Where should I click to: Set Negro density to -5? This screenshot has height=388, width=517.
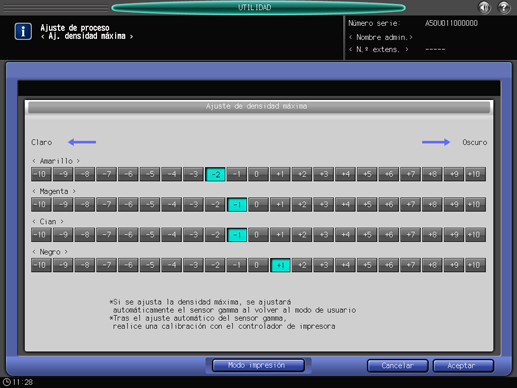pyautogui.click(x=150, y=265)
